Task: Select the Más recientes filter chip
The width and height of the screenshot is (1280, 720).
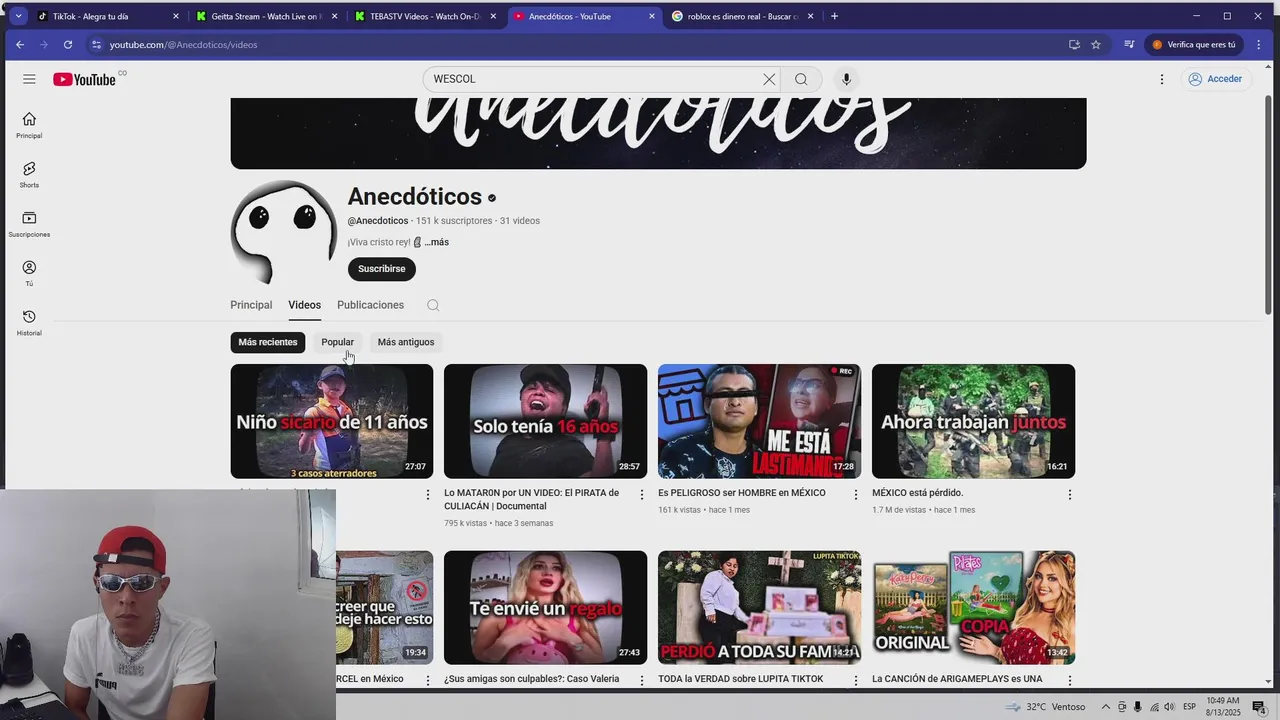Action: click(268, 342)
